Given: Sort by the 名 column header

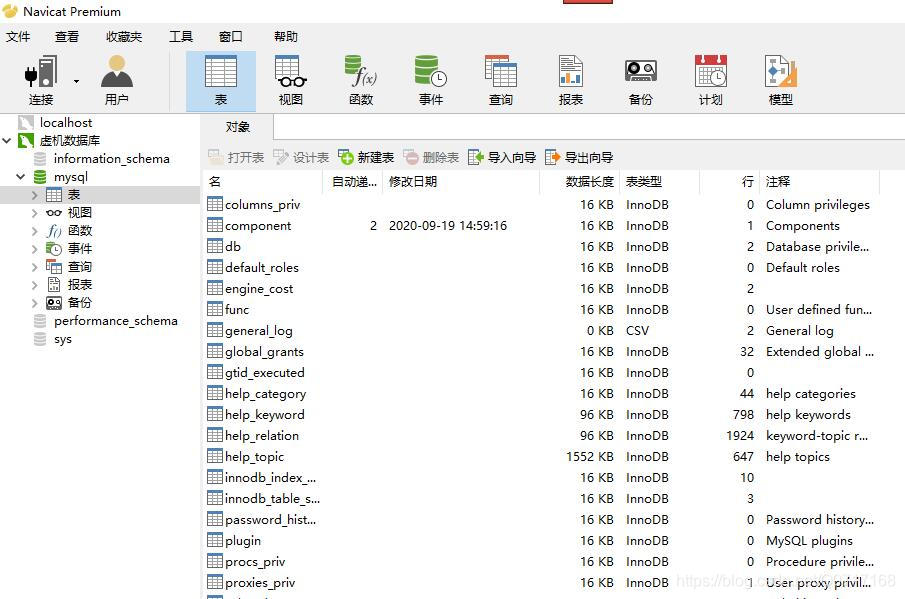Looking at the screenshot, I should point(263,182).
